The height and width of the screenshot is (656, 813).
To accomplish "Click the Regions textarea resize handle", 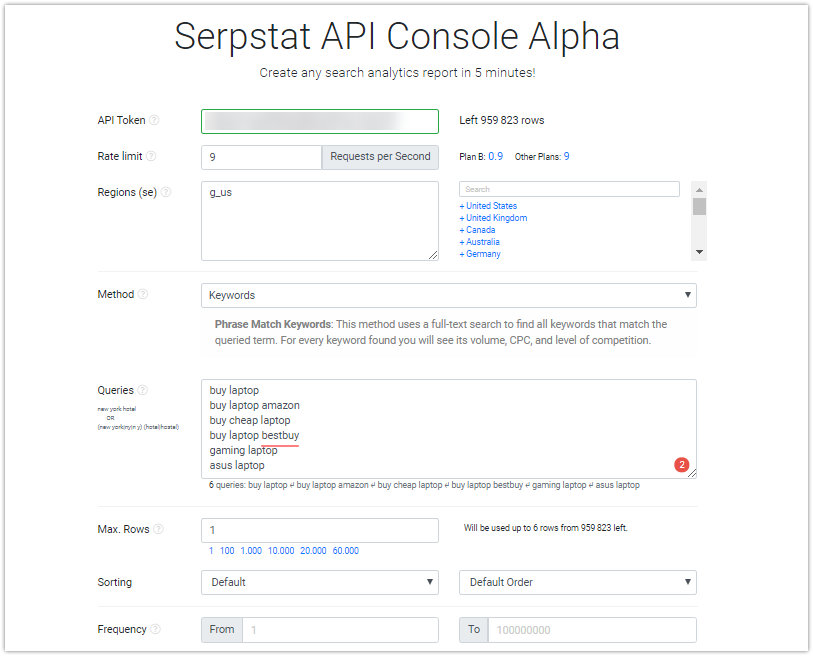I will tap(433, 255).
